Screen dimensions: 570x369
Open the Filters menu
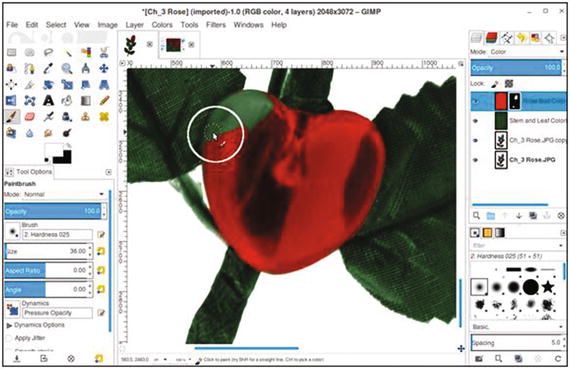(x=216, y=25)
